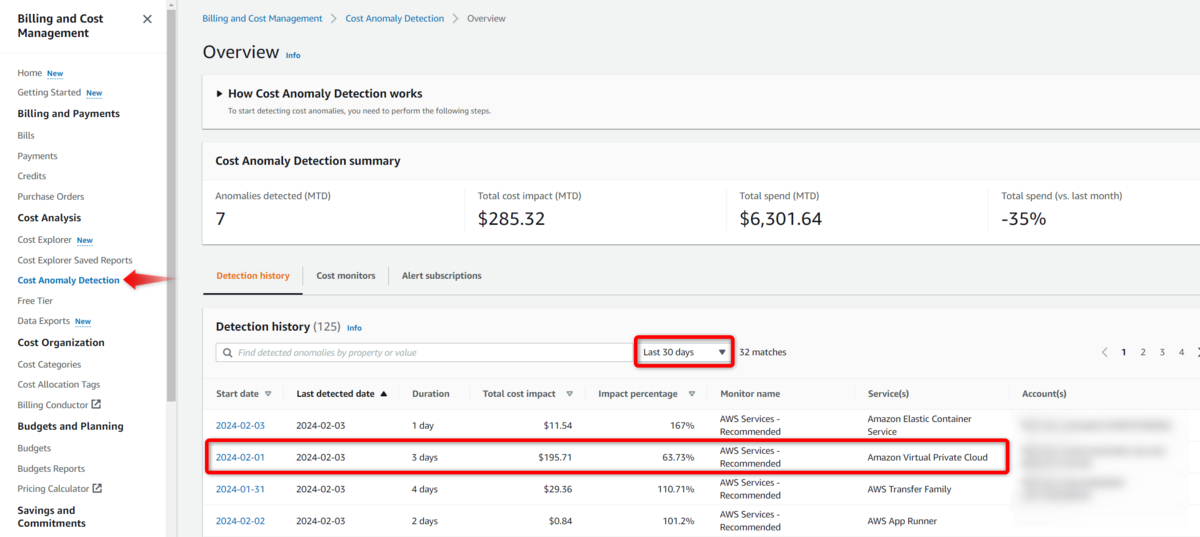This screenshot has height=537, width=1200.
Task: Open the Last 30 days dropdown
Action: point(684,352)
